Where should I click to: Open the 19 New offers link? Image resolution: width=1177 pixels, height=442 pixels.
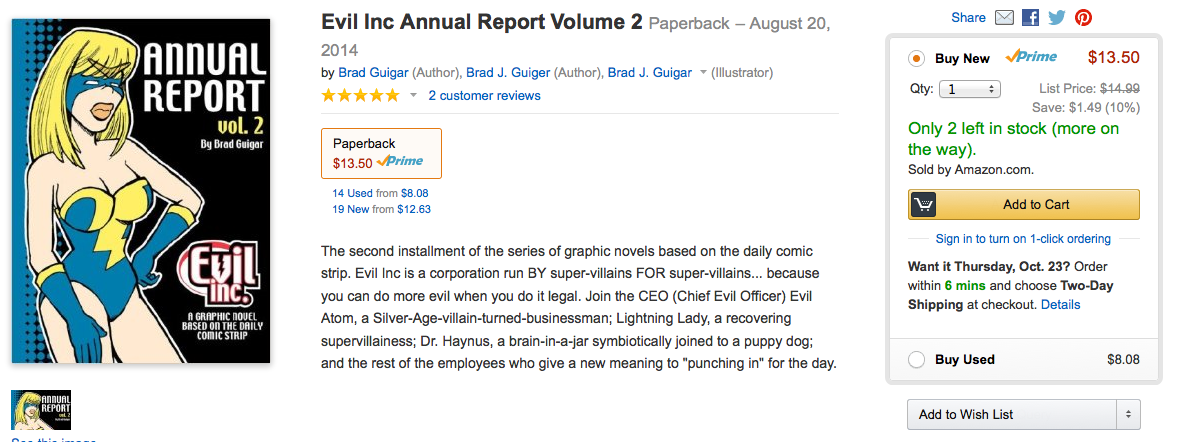tap(352, 209)
